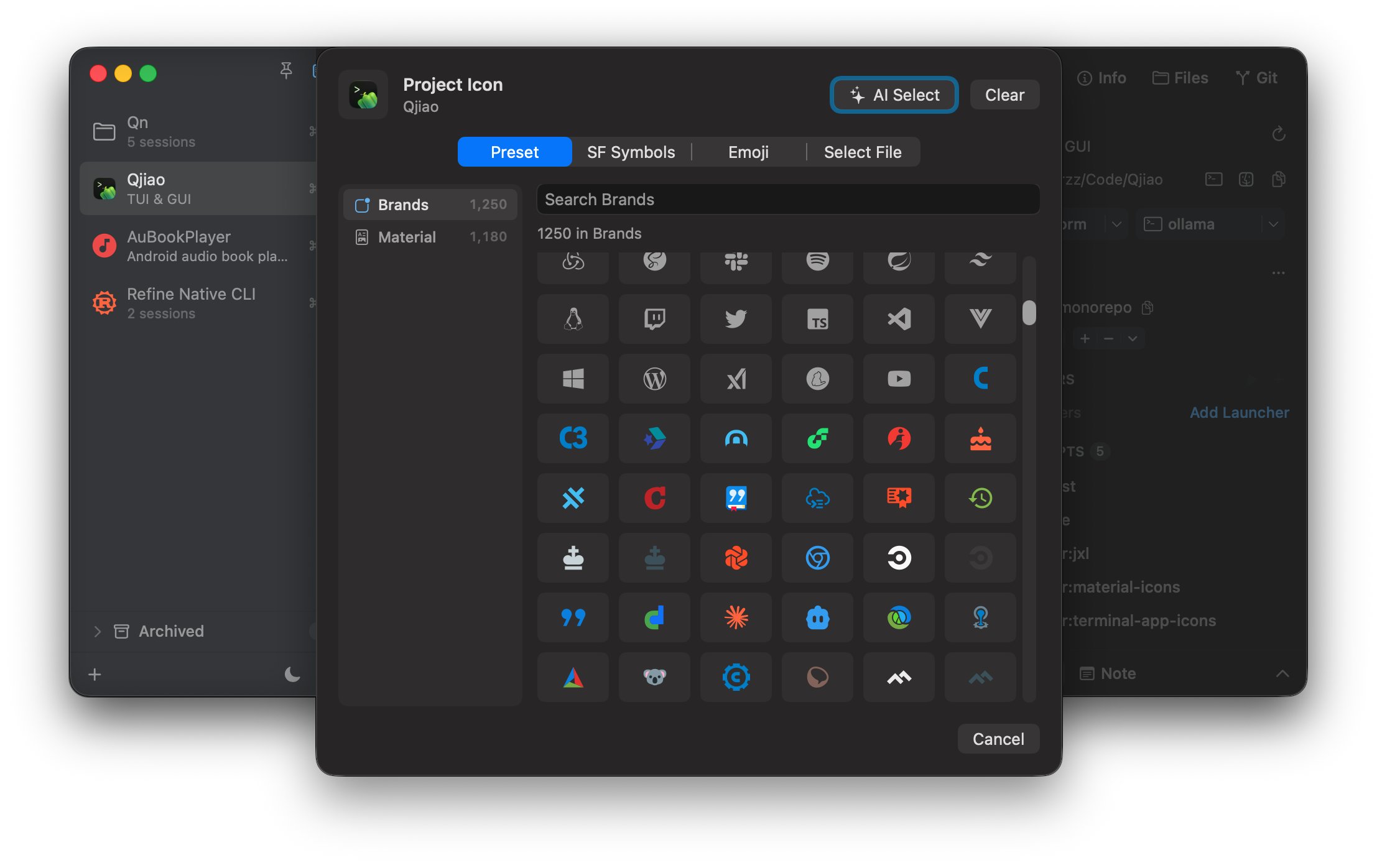Switch to the SF Symbols tab
The image size is (1377, 868).
pos(631,152)
